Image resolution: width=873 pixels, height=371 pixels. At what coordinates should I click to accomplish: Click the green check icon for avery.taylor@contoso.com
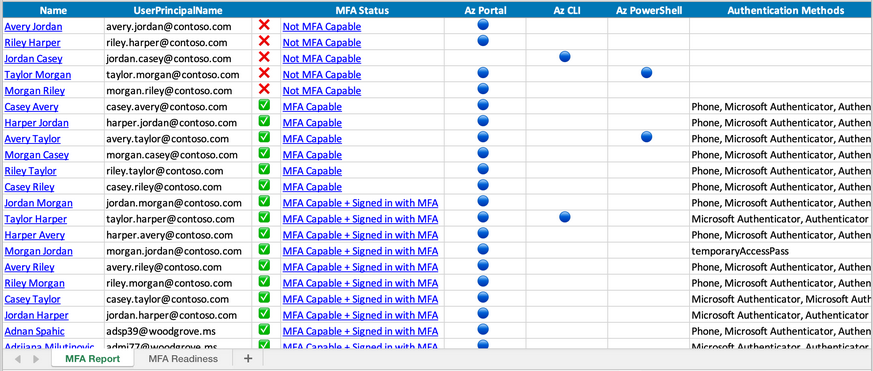click(264, 137)
